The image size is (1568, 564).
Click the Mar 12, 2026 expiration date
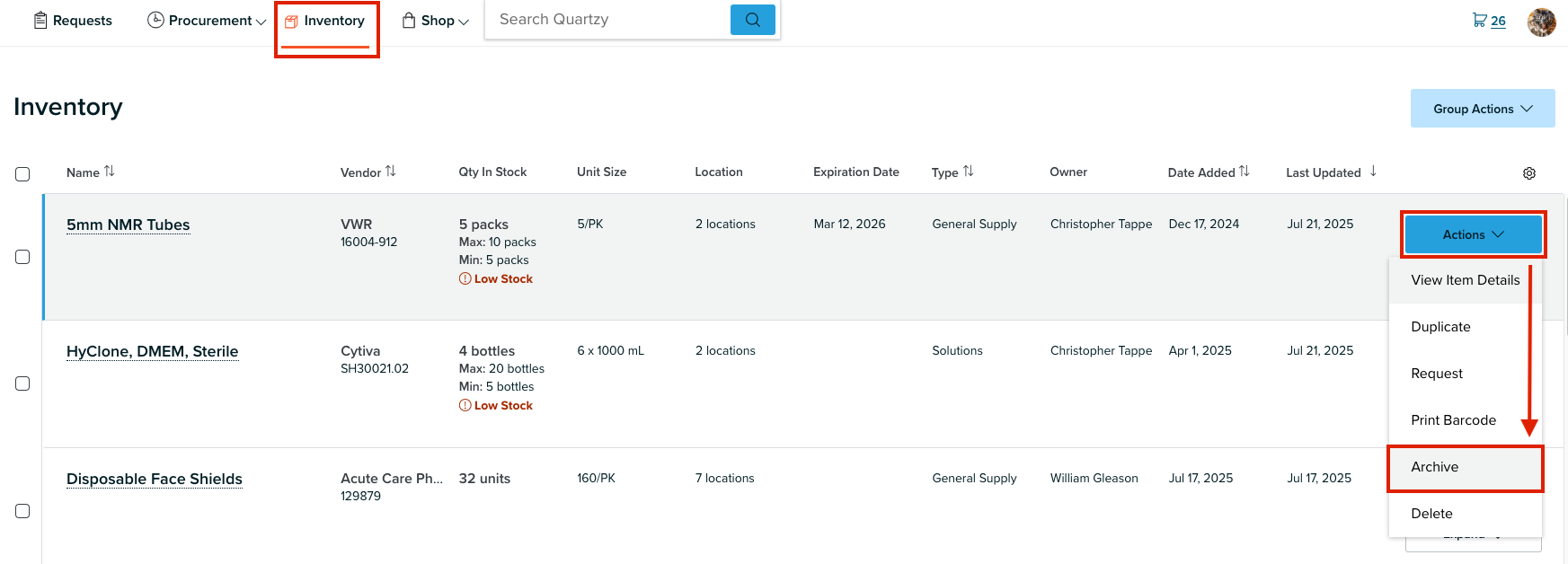[x=850, y=224]
